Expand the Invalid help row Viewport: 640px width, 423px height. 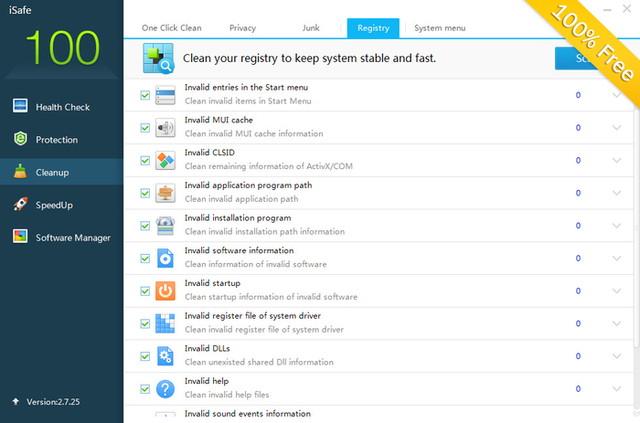coord(616,389)
